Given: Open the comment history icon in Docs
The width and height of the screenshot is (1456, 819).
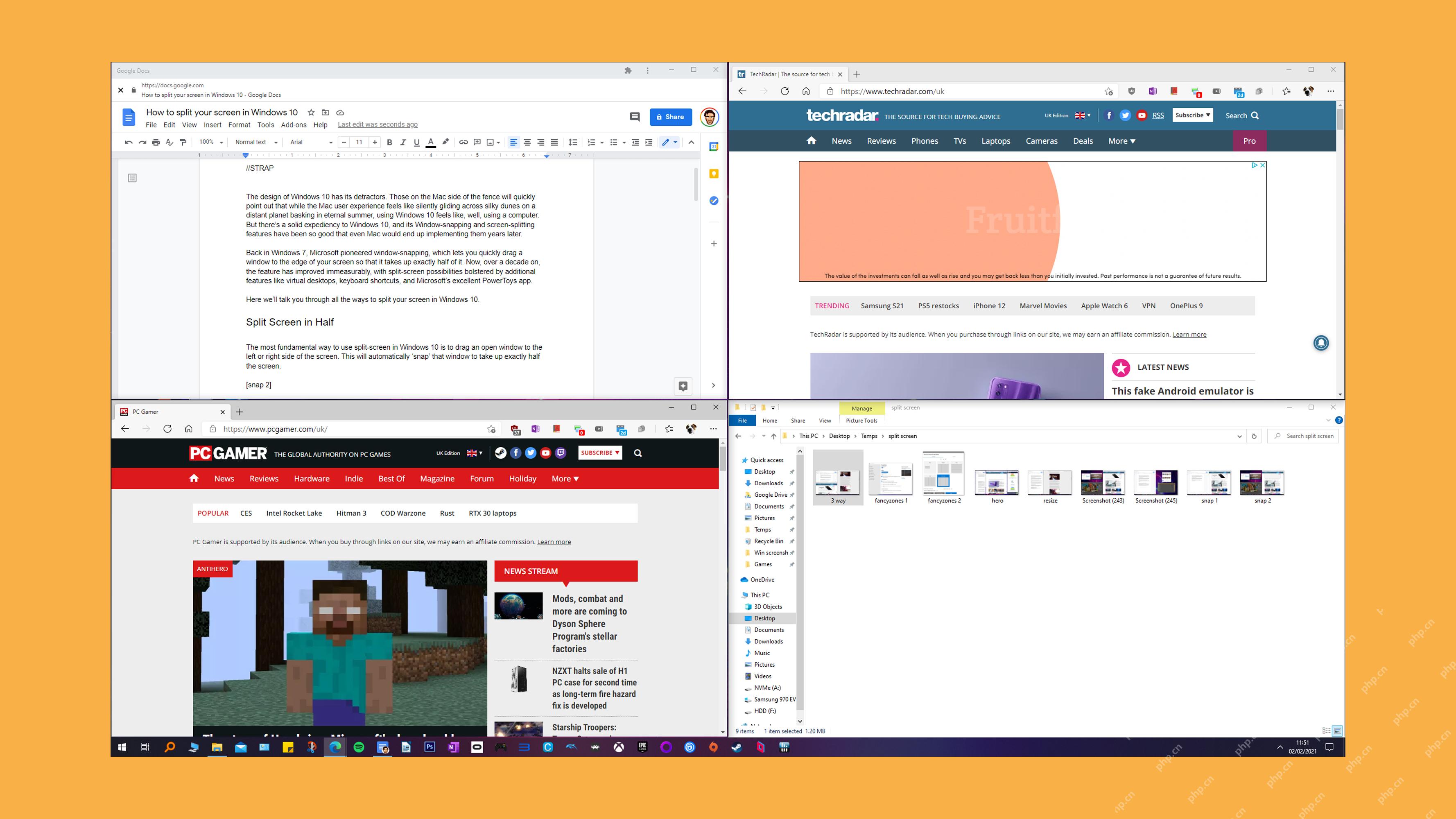Looking at the screenshot, I should (635, 117).
